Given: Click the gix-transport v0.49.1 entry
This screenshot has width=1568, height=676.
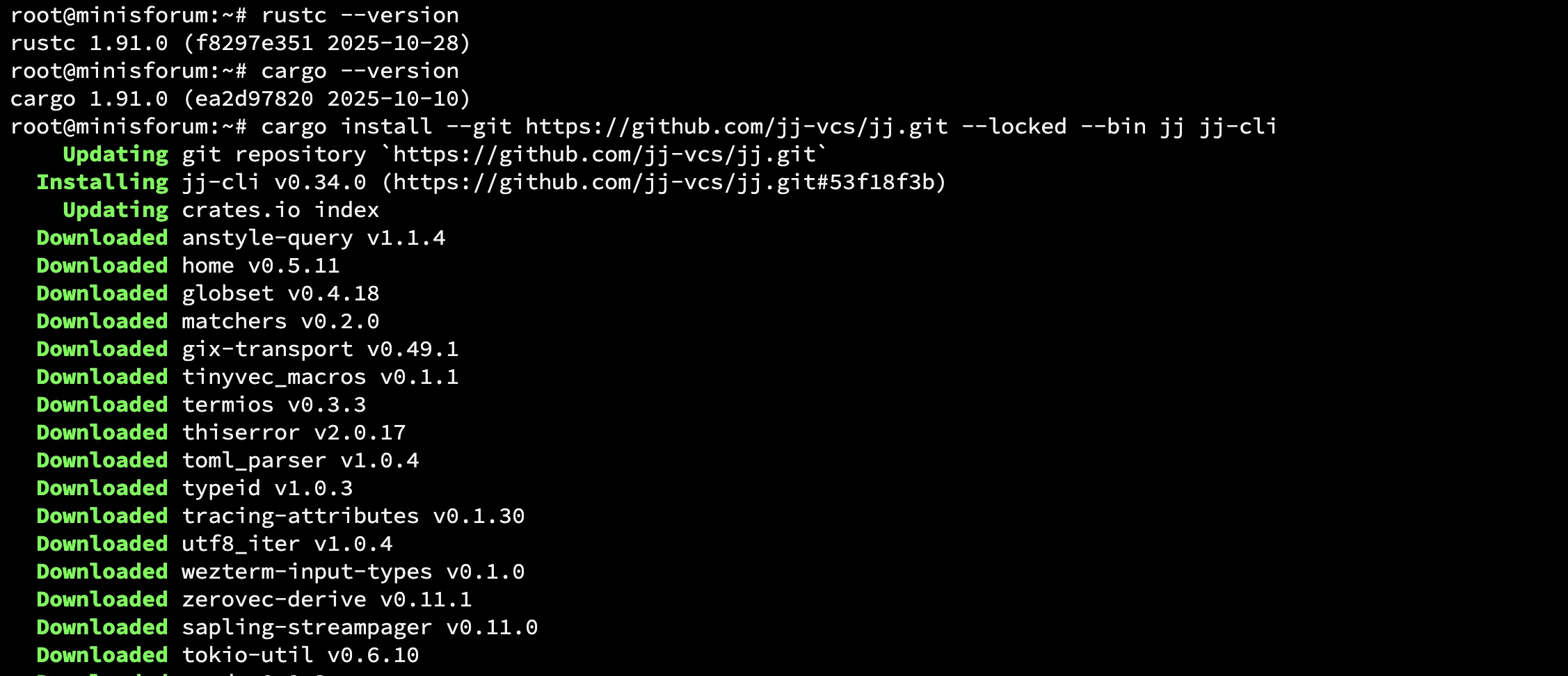Looking at the screenshot, I should (x=320, y=349).
